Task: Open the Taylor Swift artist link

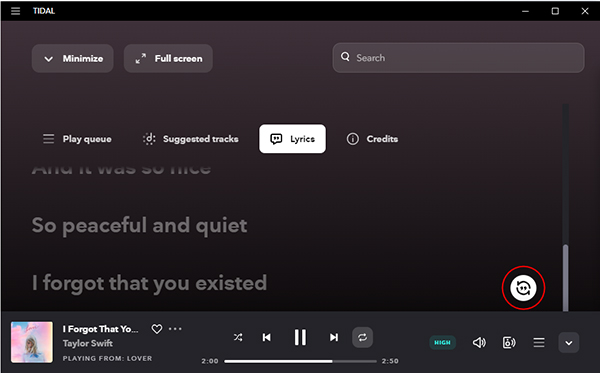Action: [88, 343]
